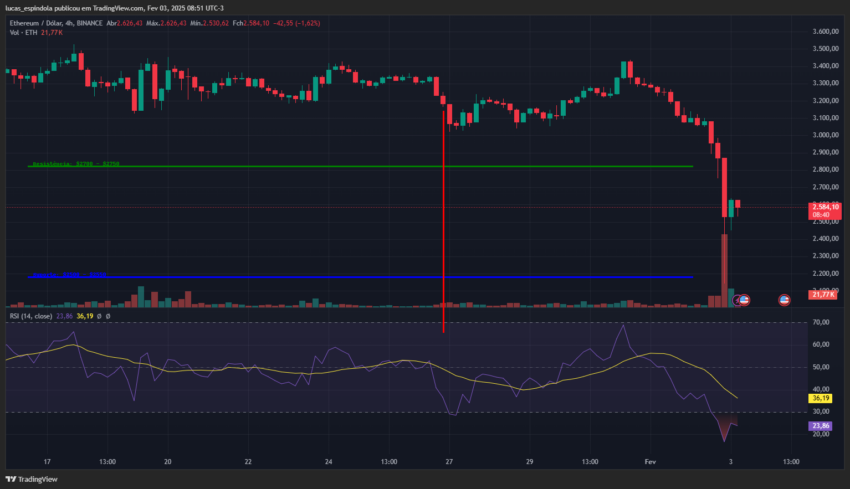Click the Ethereum / Dólar symbol legend
Screen dimensions: 850x489
click(56, 23)
